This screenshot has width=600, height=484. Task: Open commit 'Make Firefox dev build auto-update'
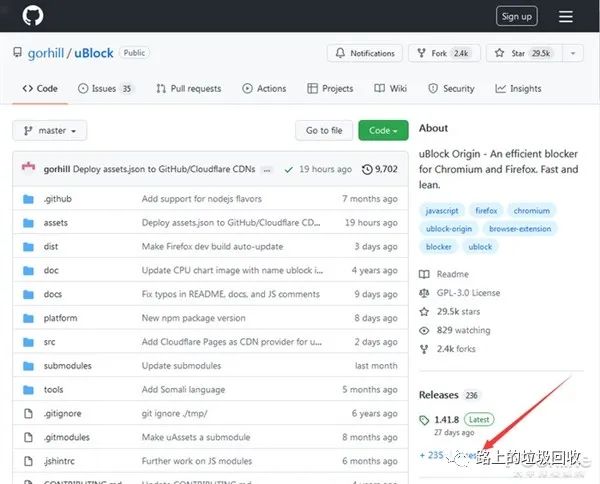click(x=212, y=246)
